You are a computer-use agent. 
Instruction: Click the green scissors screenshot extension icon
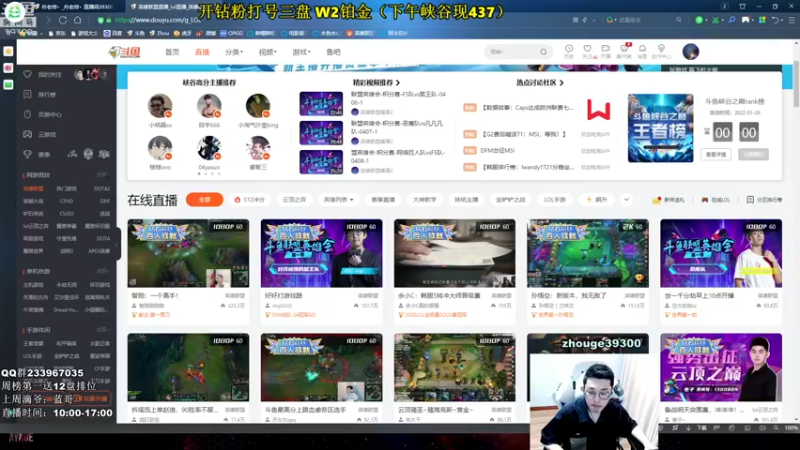[716, 20]
